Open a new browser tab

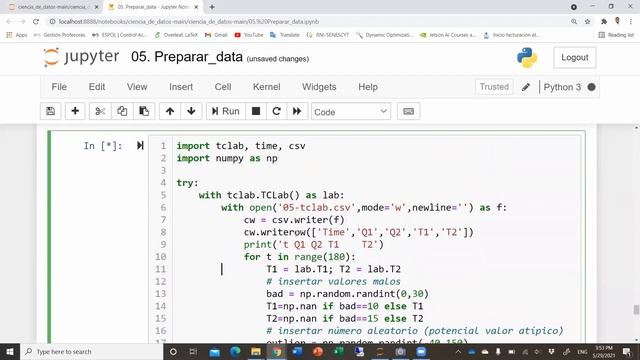click(x=212, y=7)
